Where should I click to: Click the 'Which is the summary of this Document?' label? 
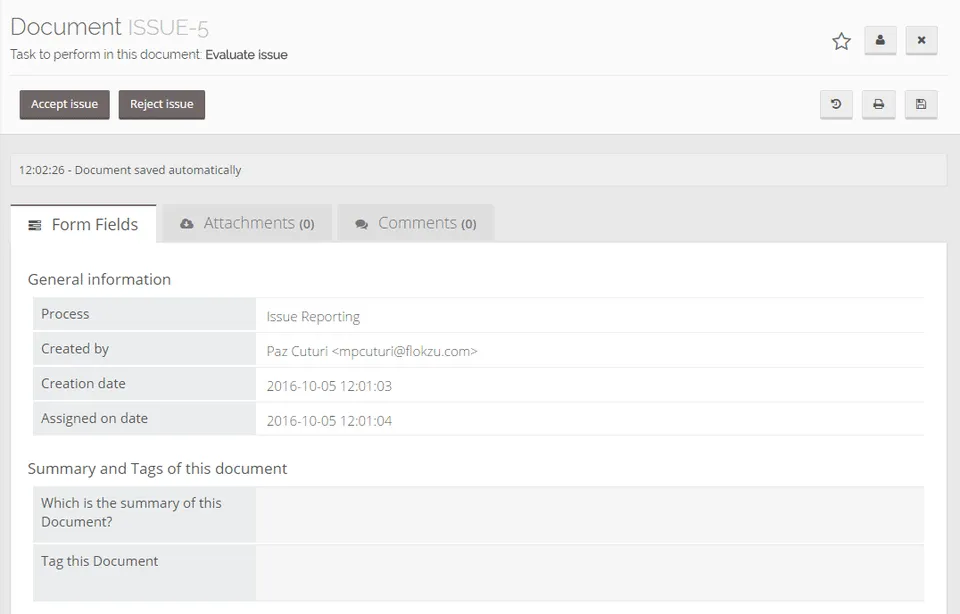pos(131,512)
